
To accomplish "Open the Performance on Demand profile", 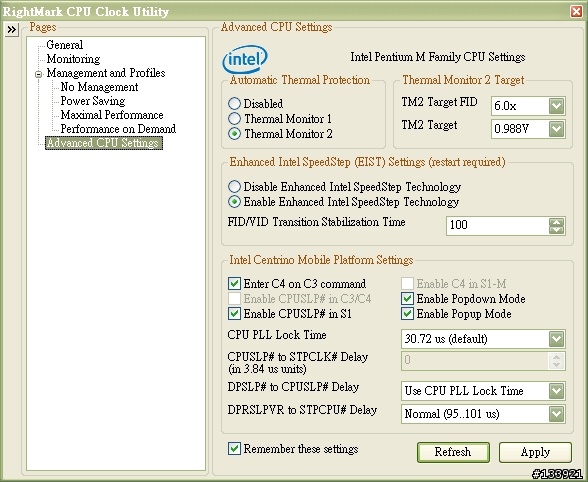I will point(118,129).
